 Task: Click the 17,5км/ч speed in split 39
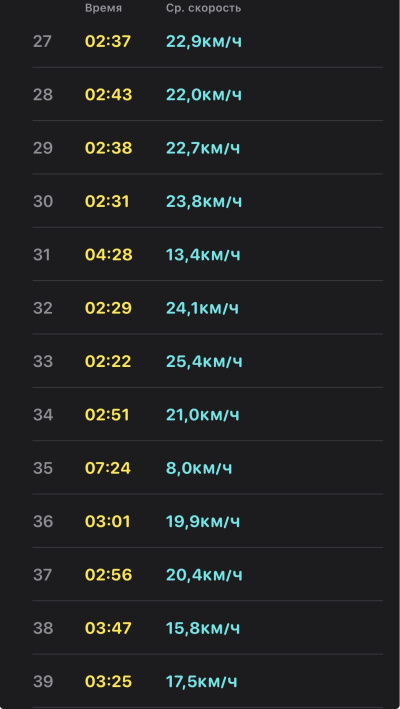202,681
